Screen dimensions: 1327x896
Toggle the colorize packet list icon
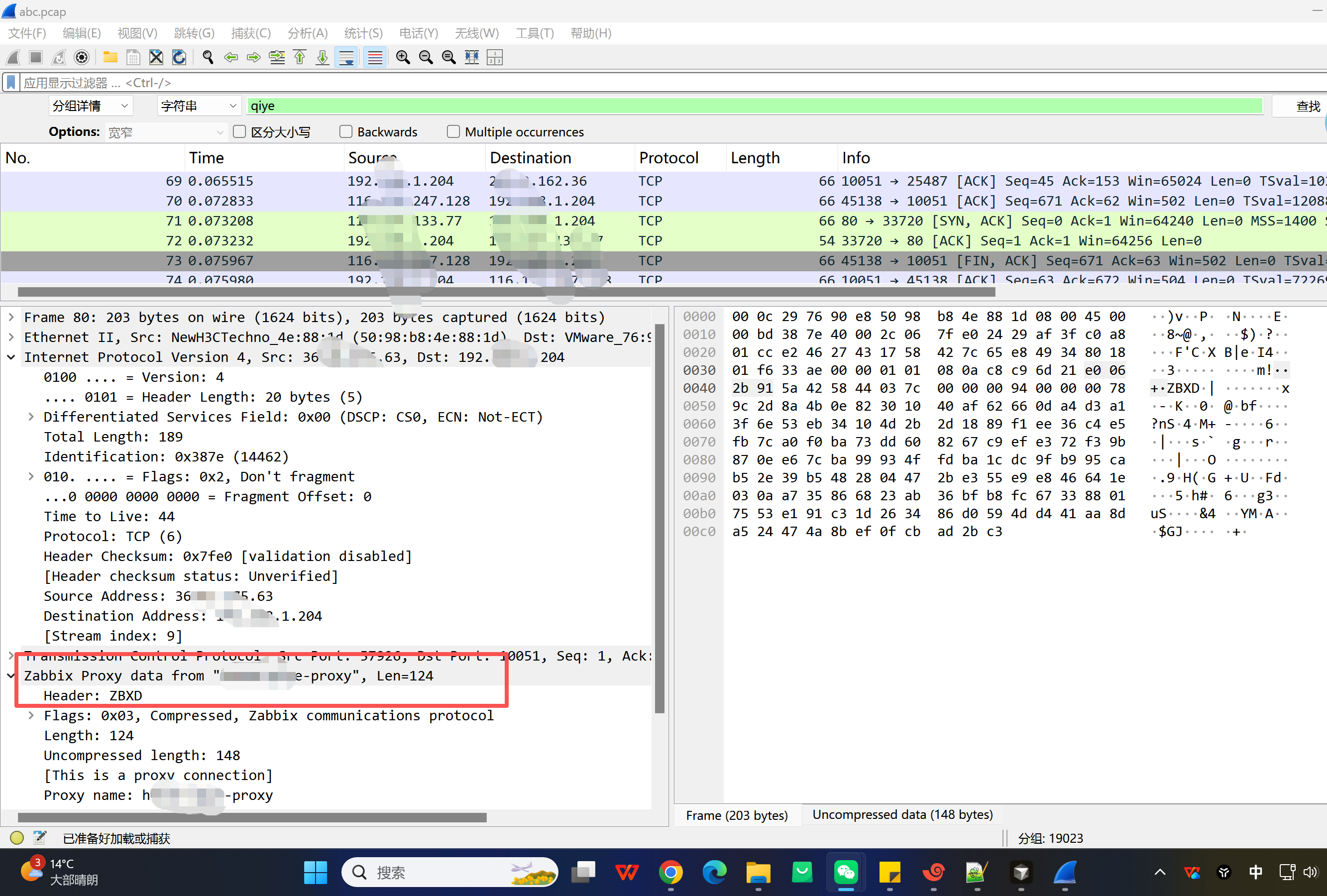pyautogui.click(x=375, y=57)
